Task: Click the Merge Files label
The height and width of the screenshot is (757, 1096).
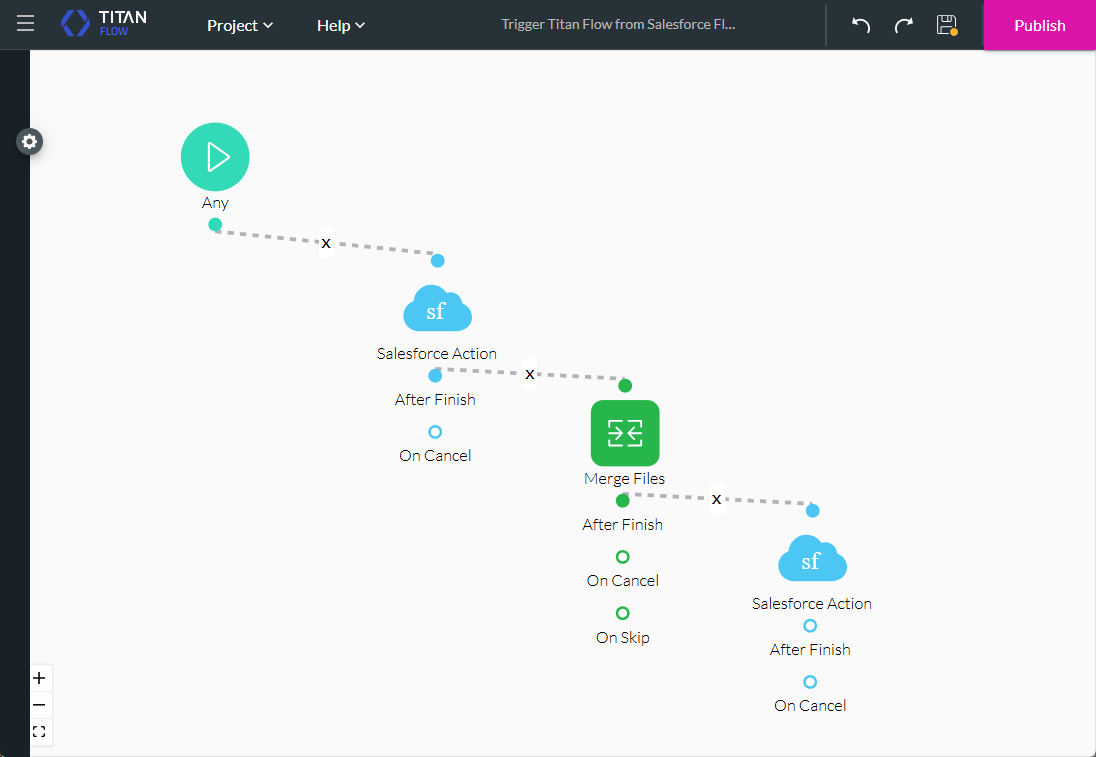Action: (625, 479)
